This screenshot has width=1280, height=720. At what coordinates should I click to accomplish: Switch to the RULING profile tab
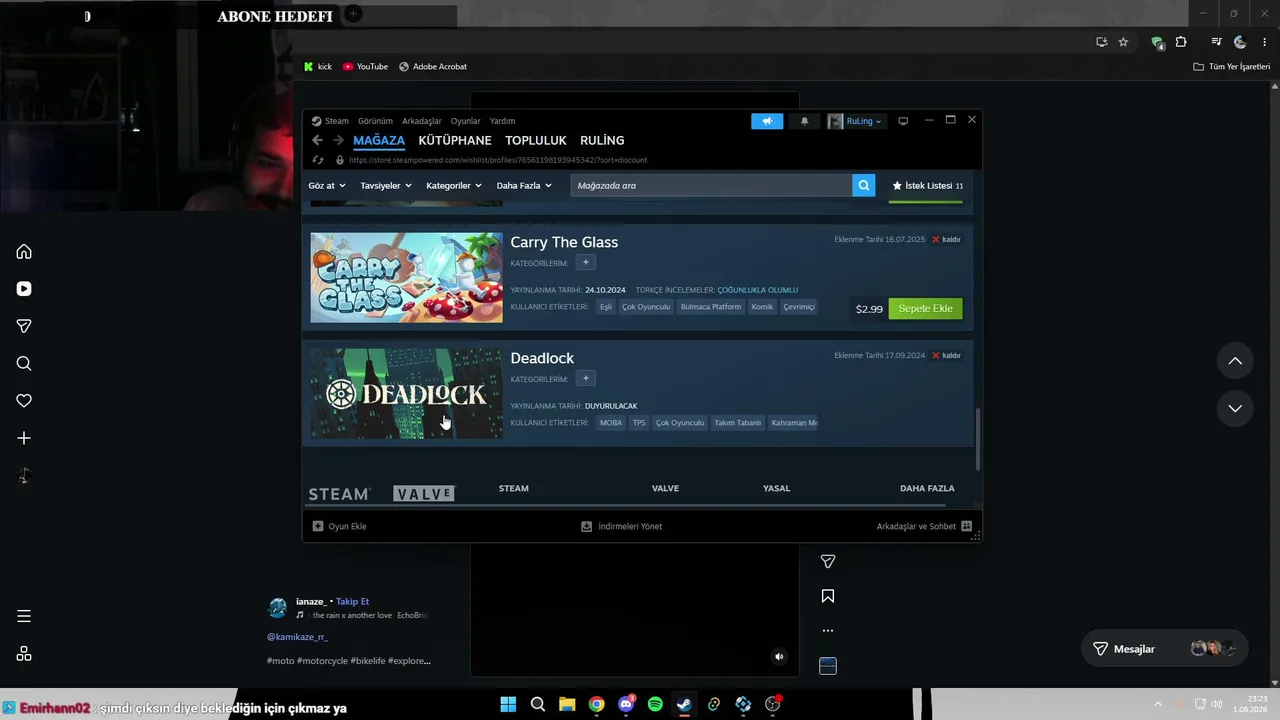click(x=602, y=141)
